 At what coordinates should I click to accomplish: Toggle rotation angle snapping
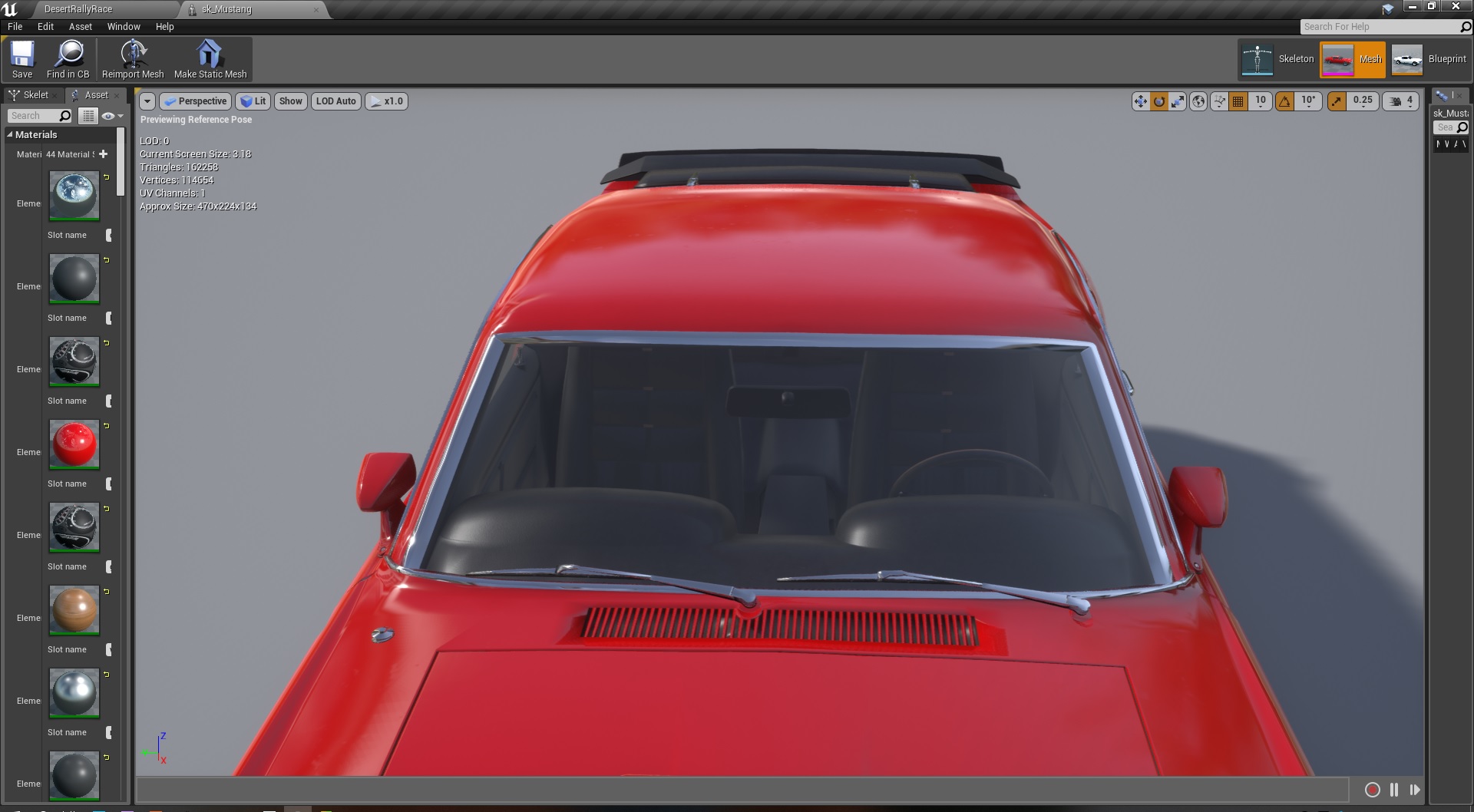pos(1284,101)
